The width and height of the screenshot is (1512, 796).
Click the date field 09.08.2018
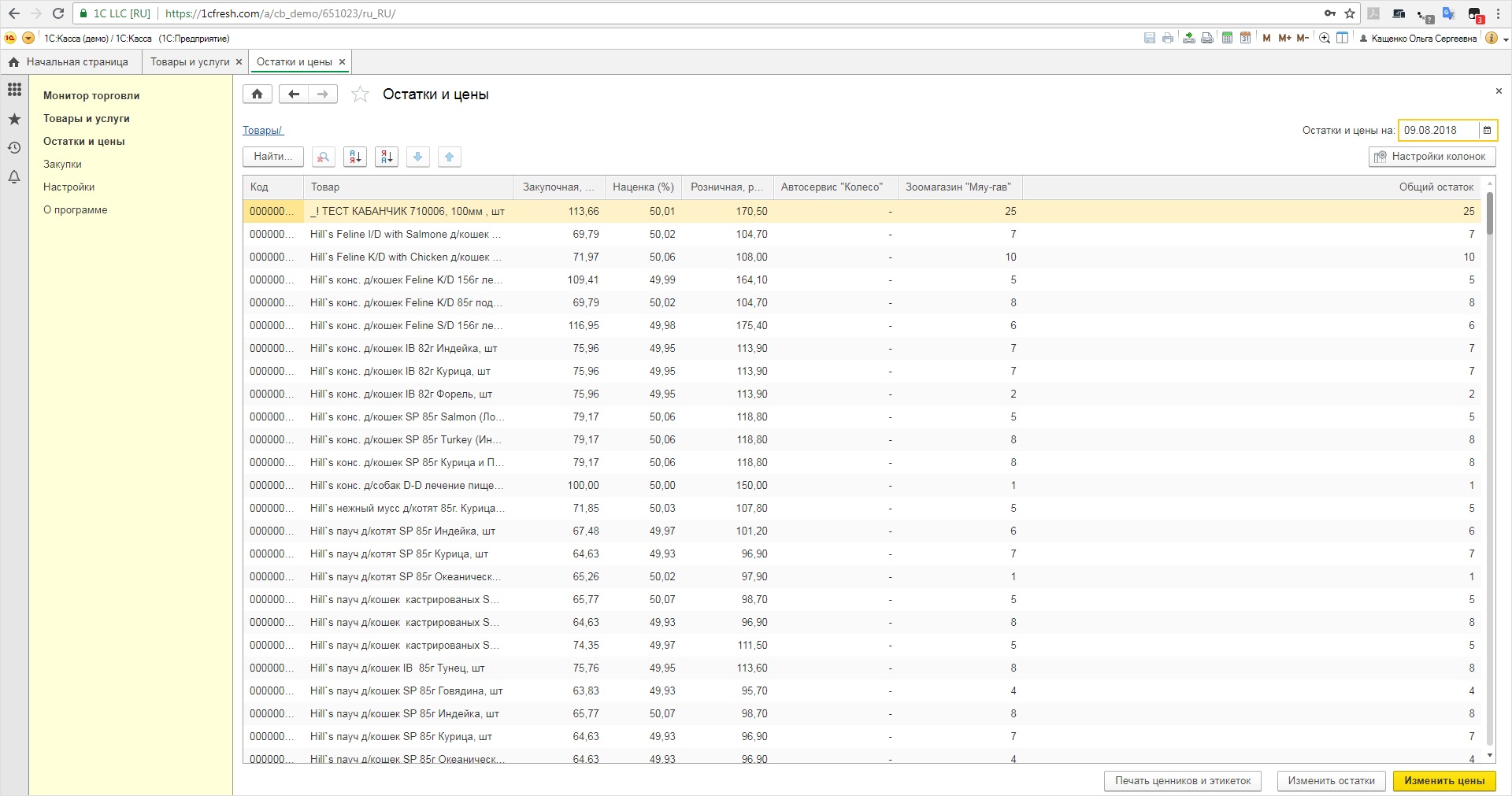[x=1438, y=131]
